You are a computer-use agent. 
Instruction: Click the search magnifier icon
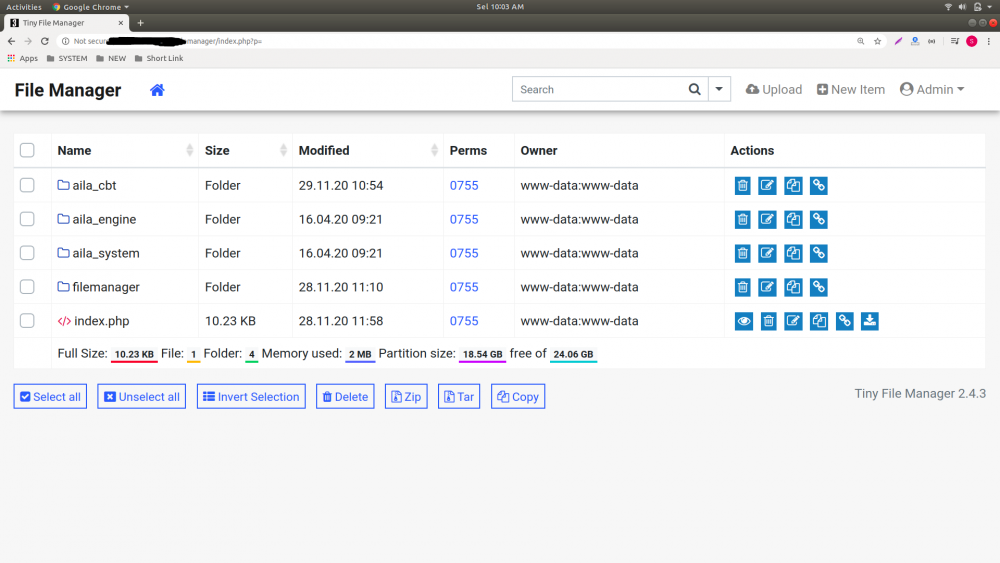pos(694,89)
